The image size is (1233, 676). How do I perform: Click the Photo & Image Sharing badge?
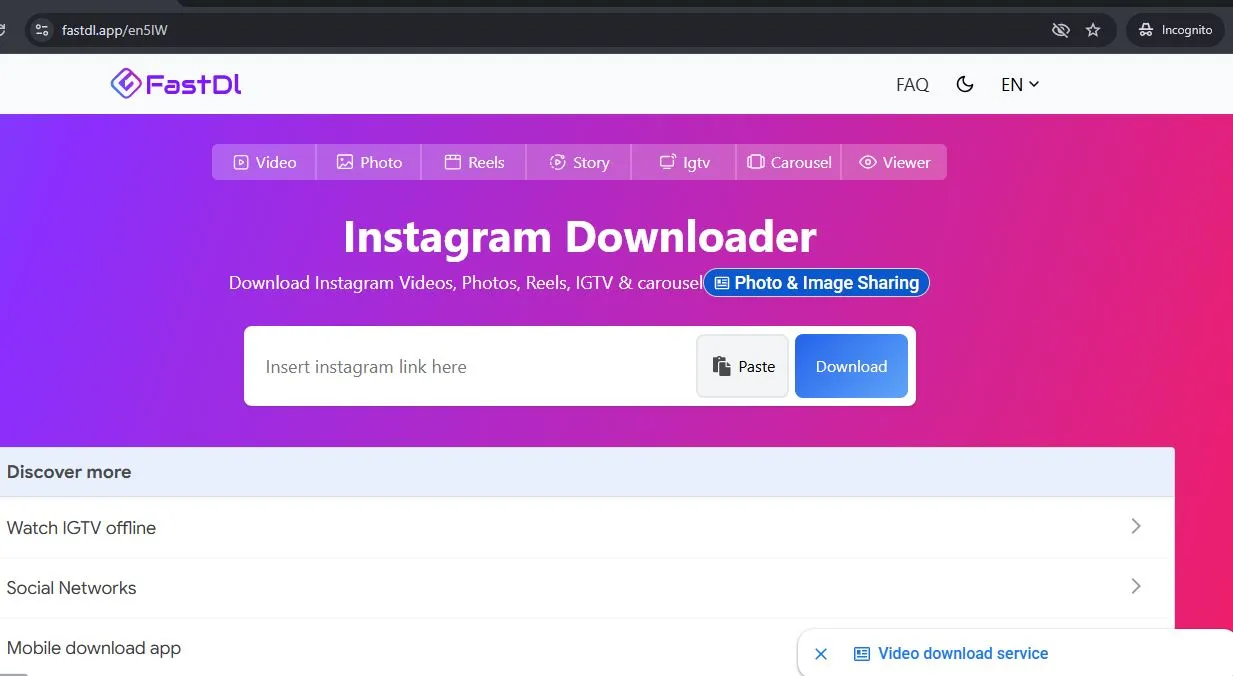pyautogui.click(x=817, y=283)
